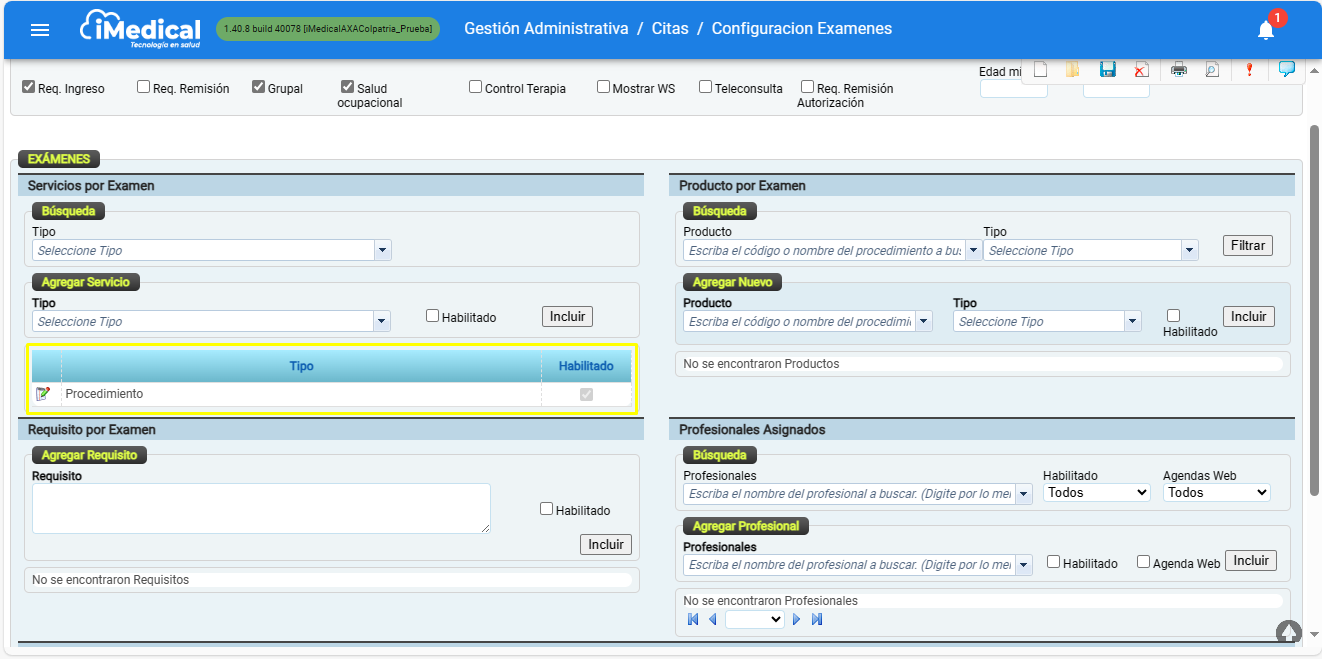This screenshot has width=1322, height=659.
Task: Check Req. Remisión Autorización
Action: tap(808, 87)
